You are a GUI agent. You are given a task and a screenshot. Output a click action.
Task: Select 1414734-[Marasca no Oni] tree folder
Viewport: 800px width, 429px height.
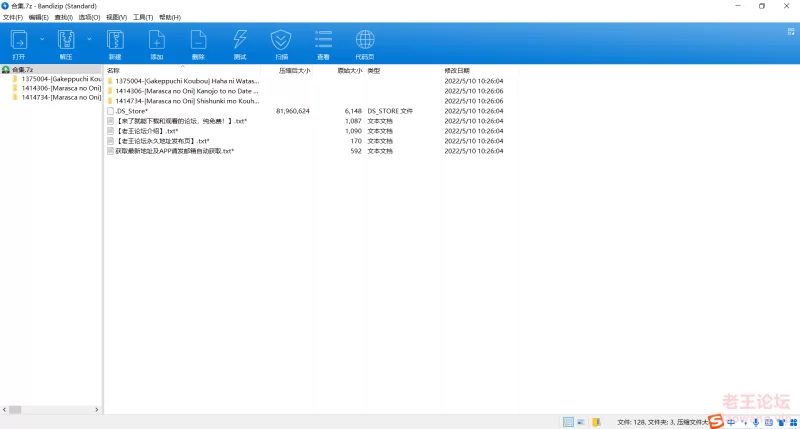click(61, 97)
